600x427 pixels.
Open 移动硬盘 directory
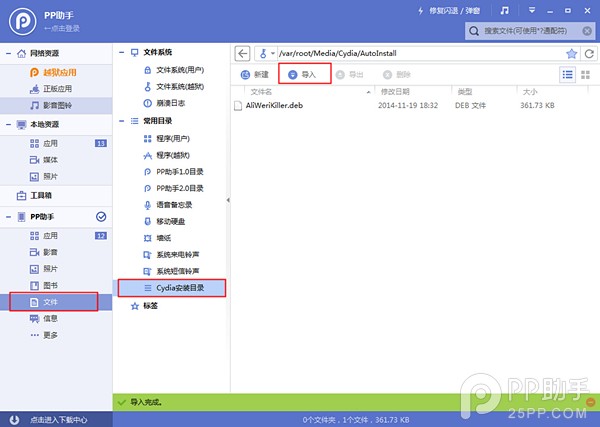coord(165,221)
